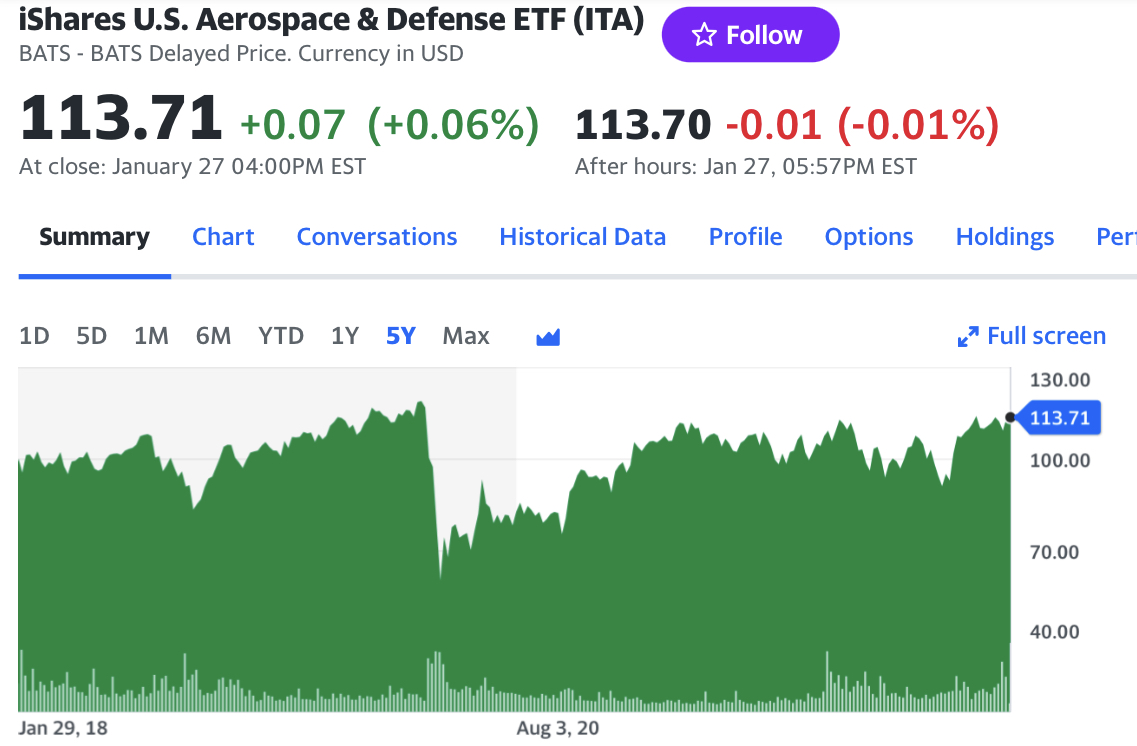Show the Max time range
The width and height of the screenshot is (1137, 746).
466,336
